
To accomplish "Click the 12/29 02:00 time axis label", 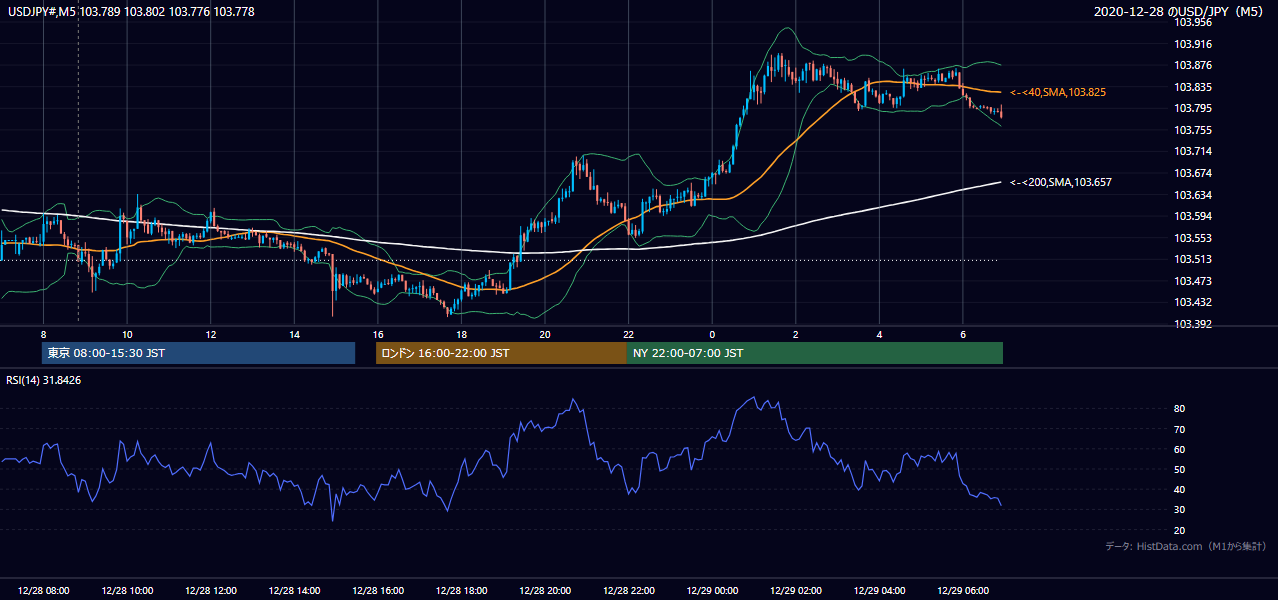I will click(796, 591).
